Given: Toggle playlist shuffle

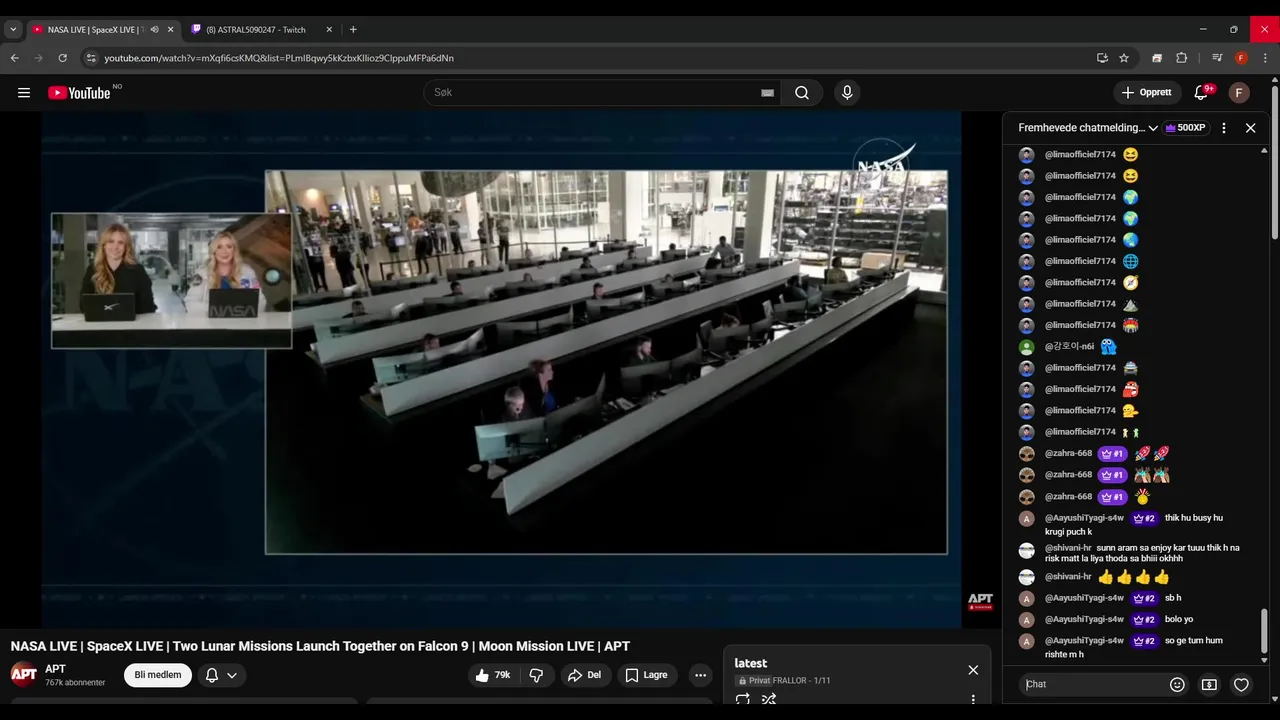Looking at the screenshot, I should click(768, 699).
